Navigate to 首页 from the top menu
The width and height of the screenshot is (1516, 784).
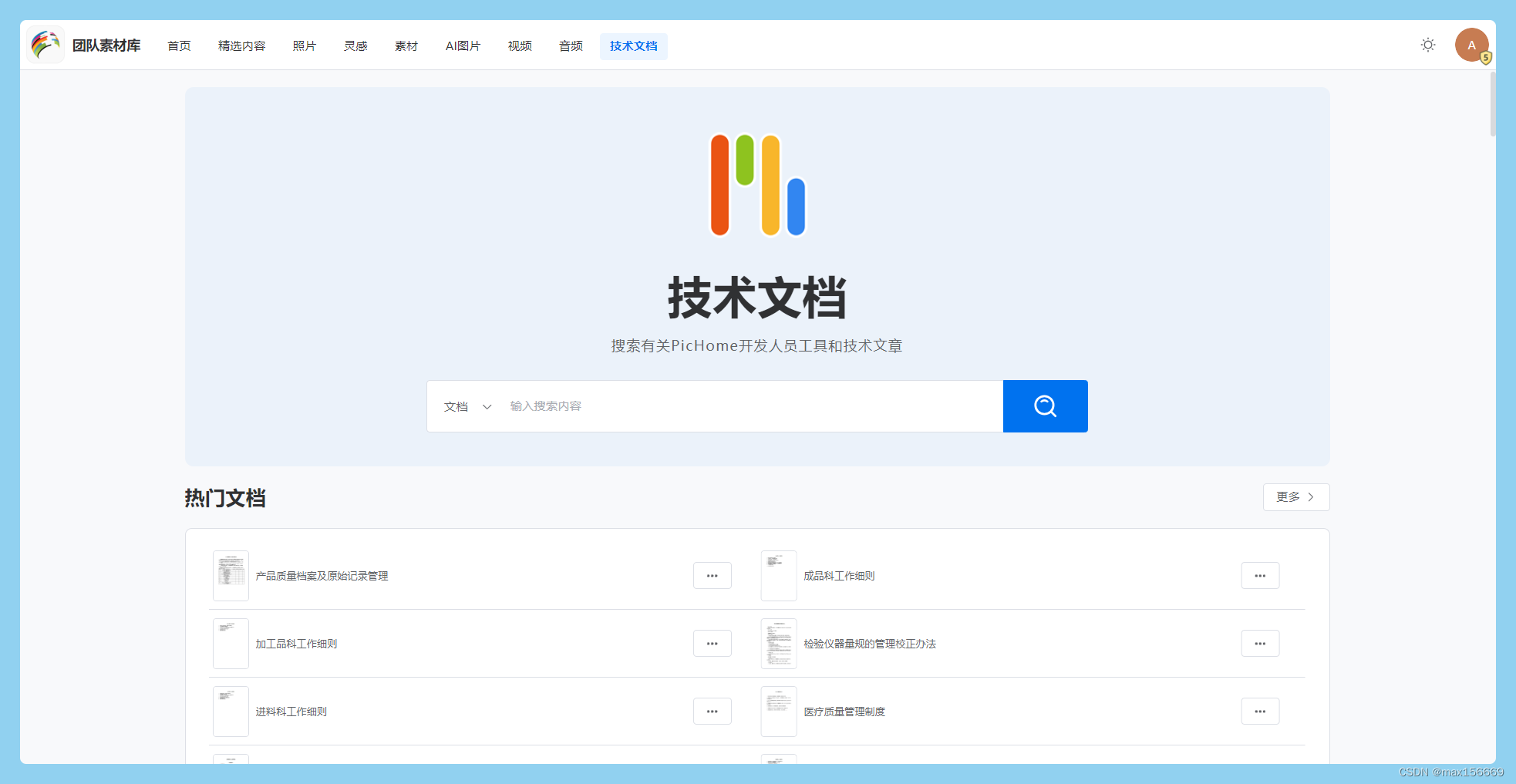pos(179,45)
